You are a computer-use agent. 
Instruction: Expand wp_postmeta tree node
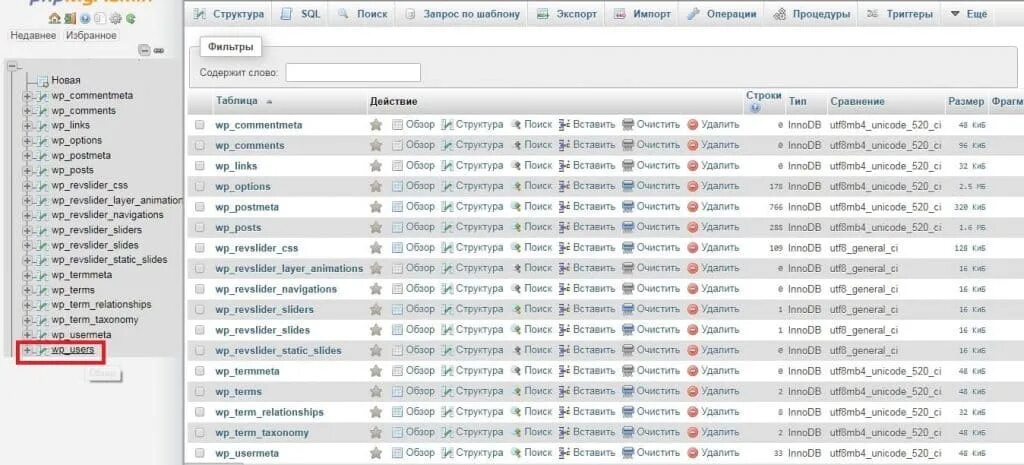click(27, 155)
